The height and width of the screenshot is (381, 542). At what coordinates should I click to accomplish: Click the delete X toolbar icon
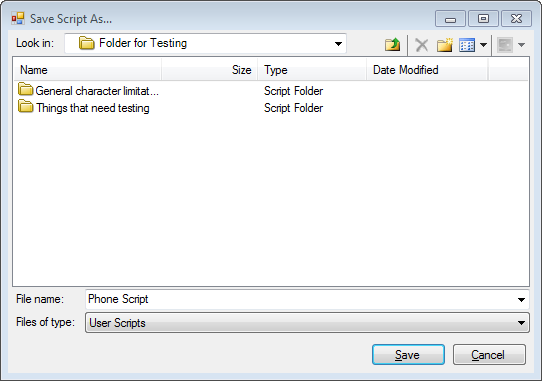421,45
